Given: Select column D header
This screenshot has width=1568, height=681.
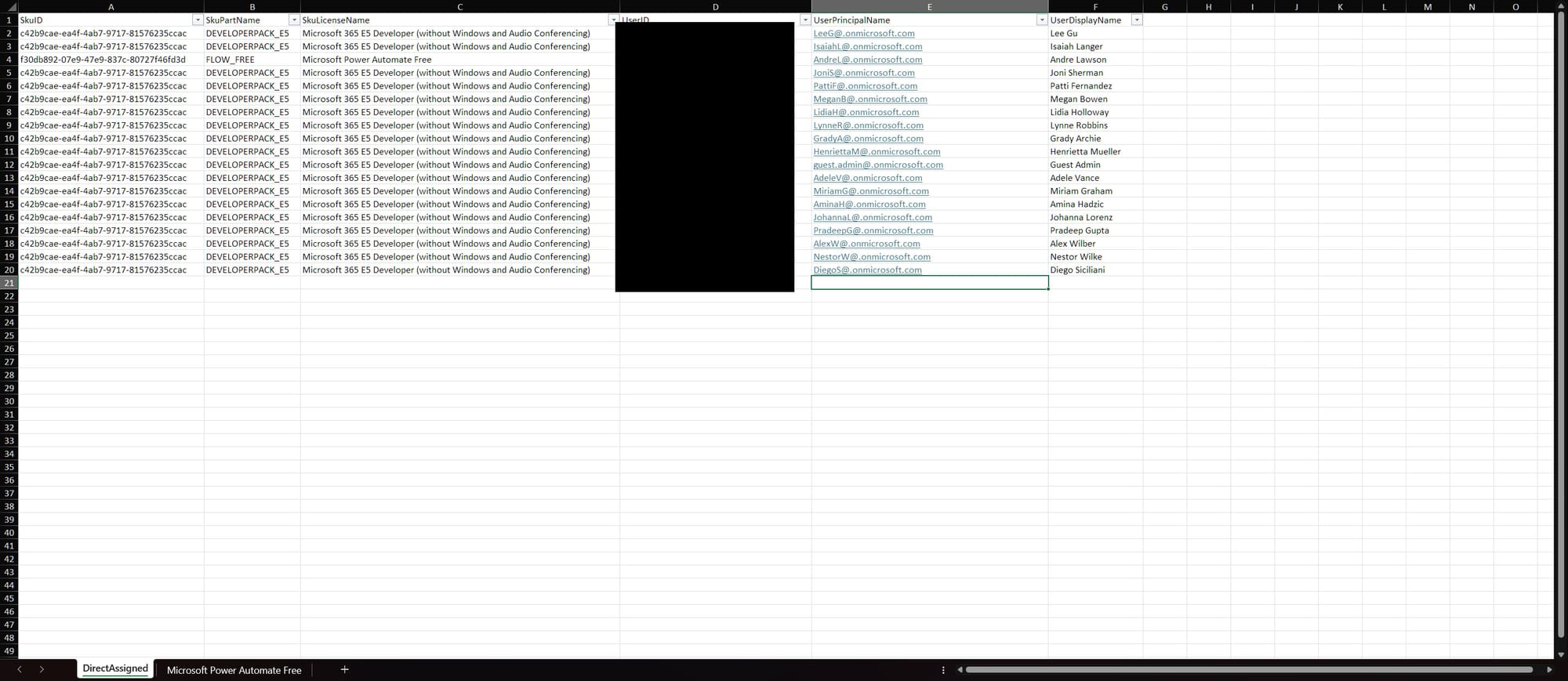Looking at the screenshot, I should (715, 6).
